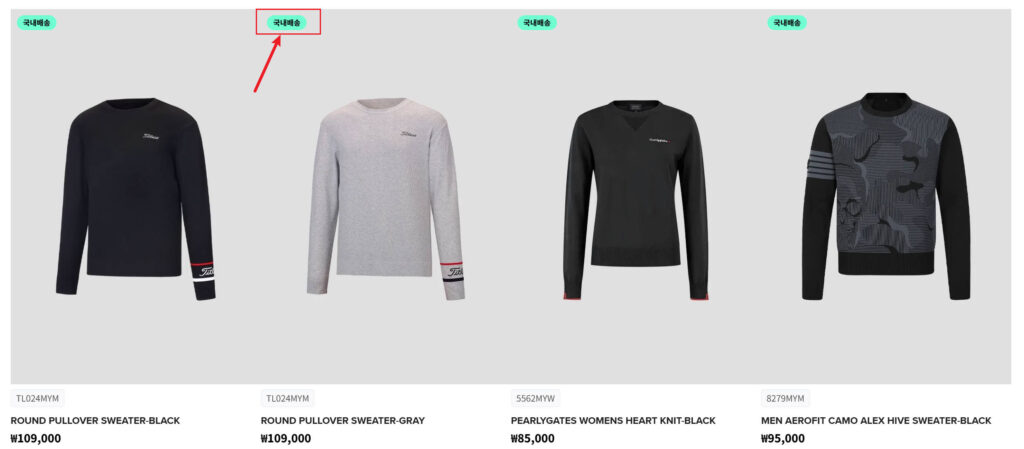Open PEARLYGATES WOMENS HEART KNIT-BLACK link
This screenshot has width=1024, height=449.
click(x=613, y=421)
